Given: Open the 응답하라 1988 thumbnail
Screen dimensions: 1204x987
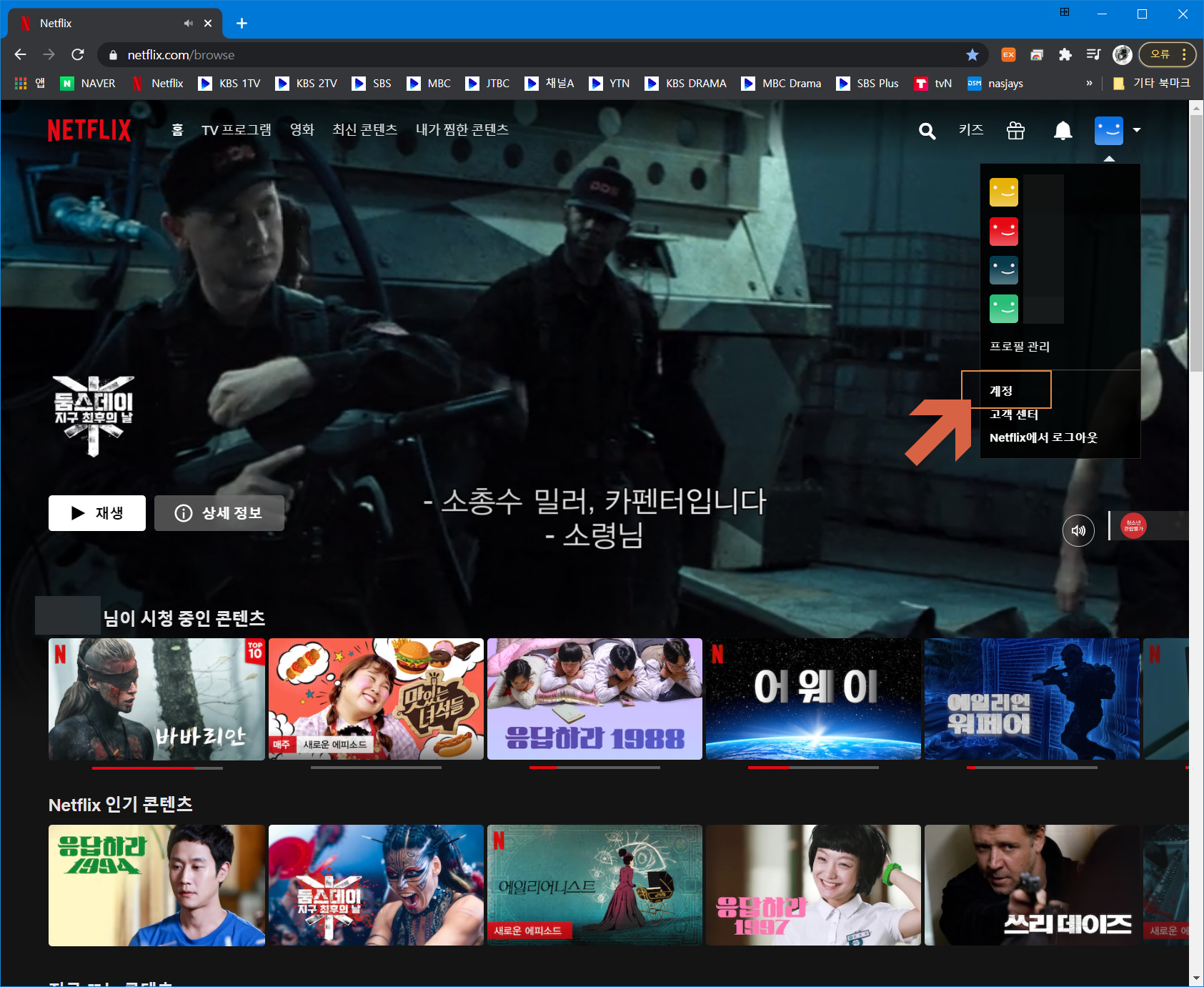Looking at the screenshot, I should click(594, 699).
